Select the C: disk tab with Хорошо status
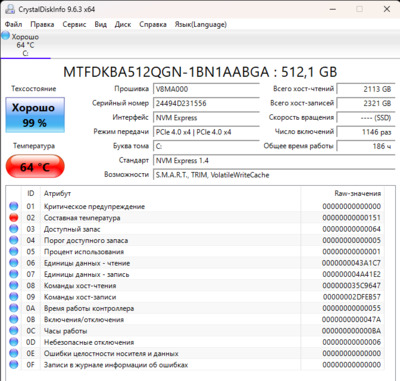Image resolution: width=400 pixels, height=381 pixels. tap(25, 45)
